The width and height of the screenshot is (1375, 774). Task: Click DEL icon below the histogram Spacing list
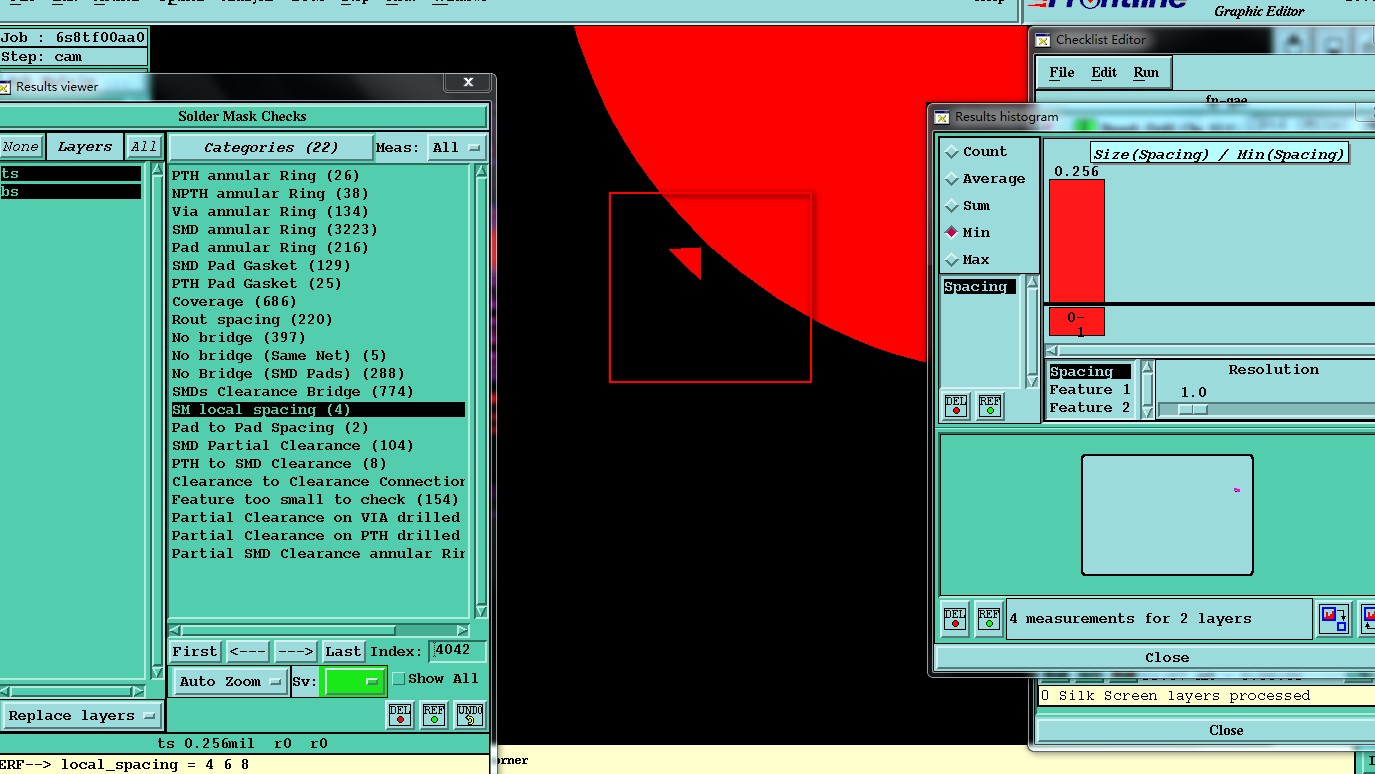coord(956,406)
